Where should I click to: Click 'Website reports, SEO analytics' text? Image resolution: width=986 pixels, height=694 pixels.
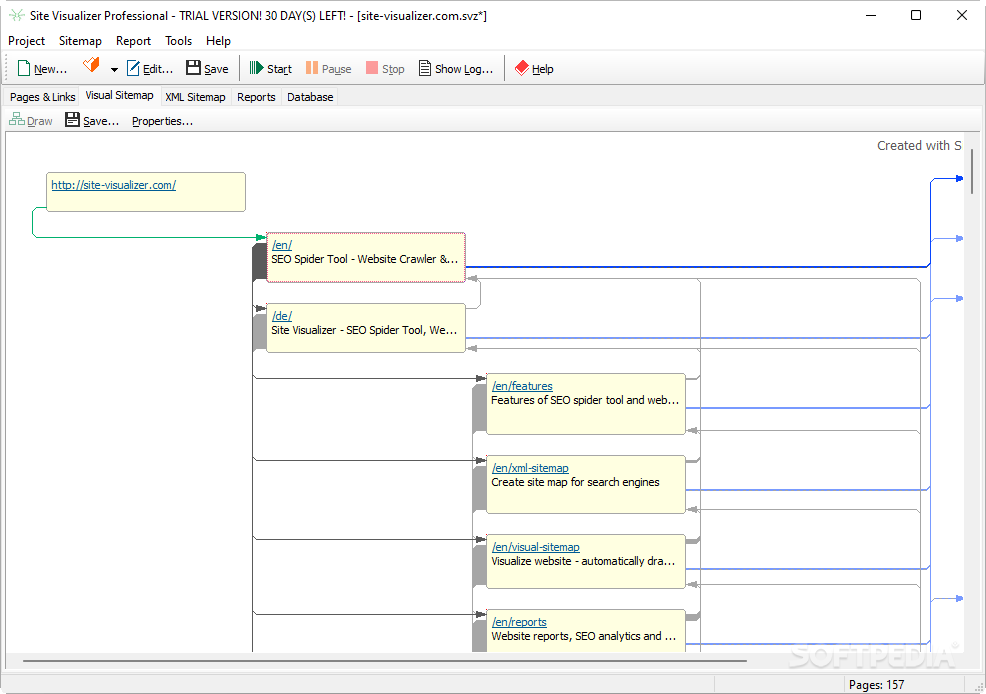584,636
